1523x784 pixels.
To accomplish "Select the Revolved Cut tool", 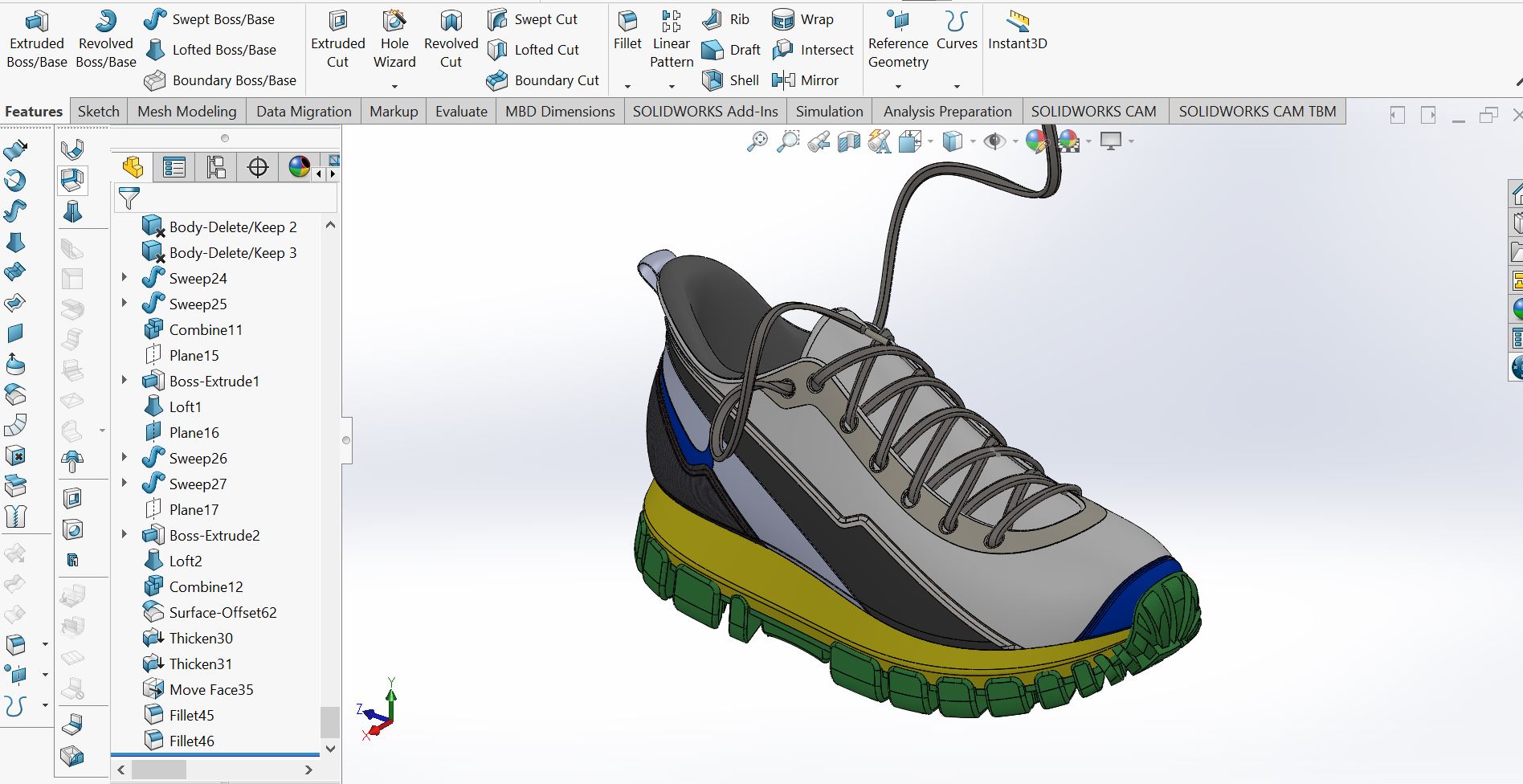I will click(x=451, y=40).
